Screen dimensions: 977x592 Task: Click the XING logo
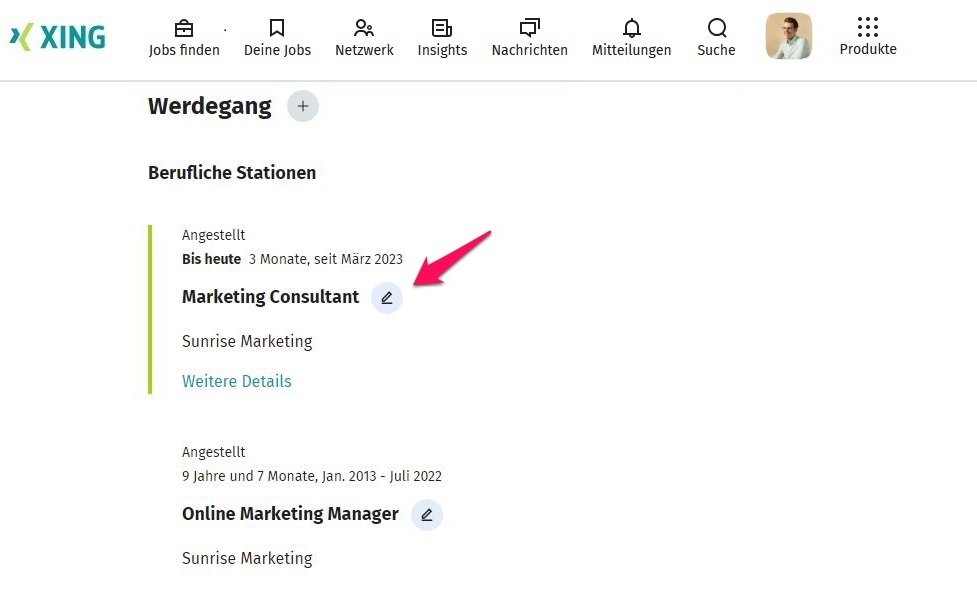click(58, 37)
